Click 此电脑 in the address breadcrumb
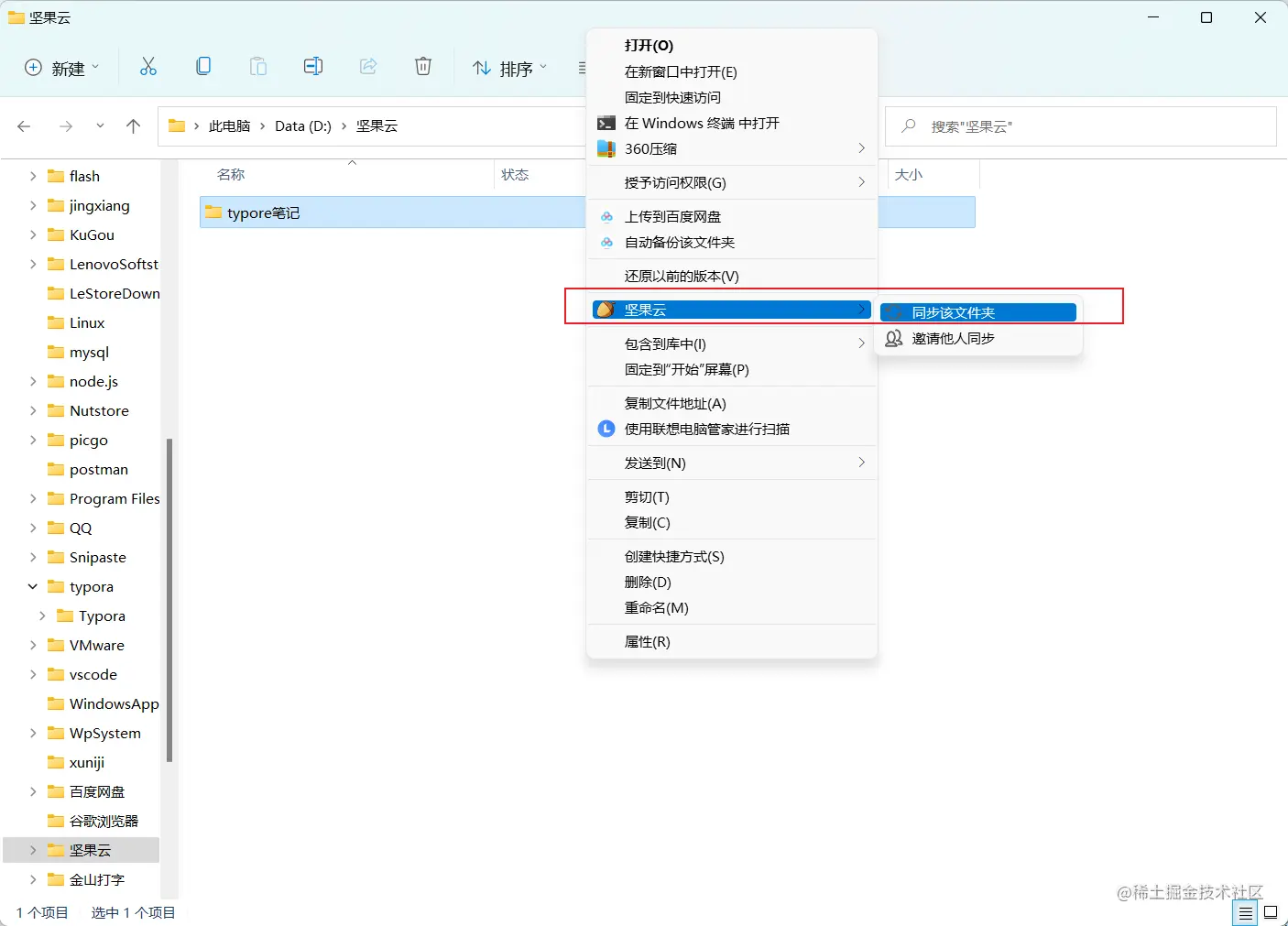This screenshot has height=926, width=1288. (229, 126)
